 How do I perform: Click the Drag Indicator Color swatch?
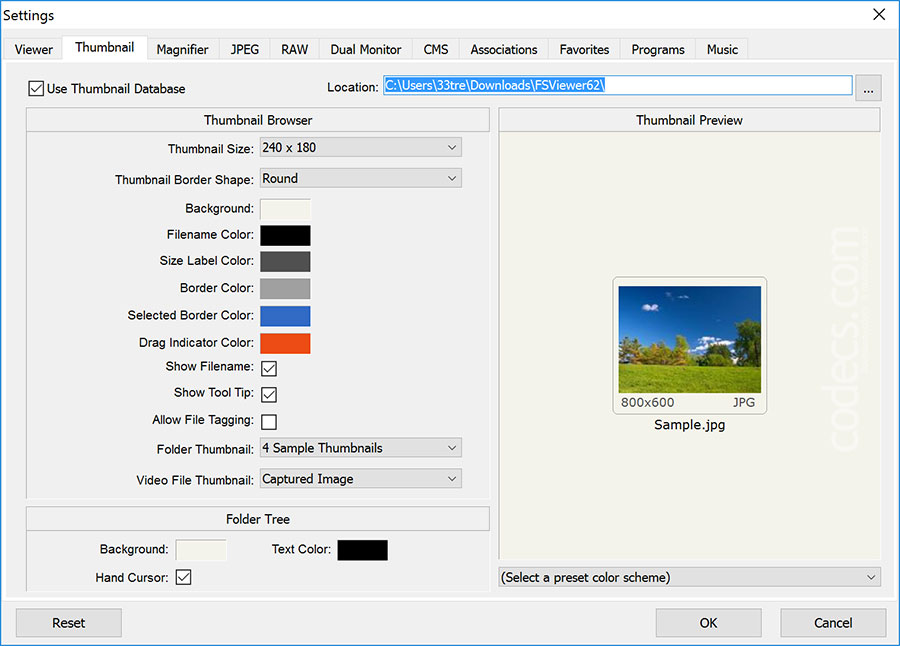[x=285, y=343]
